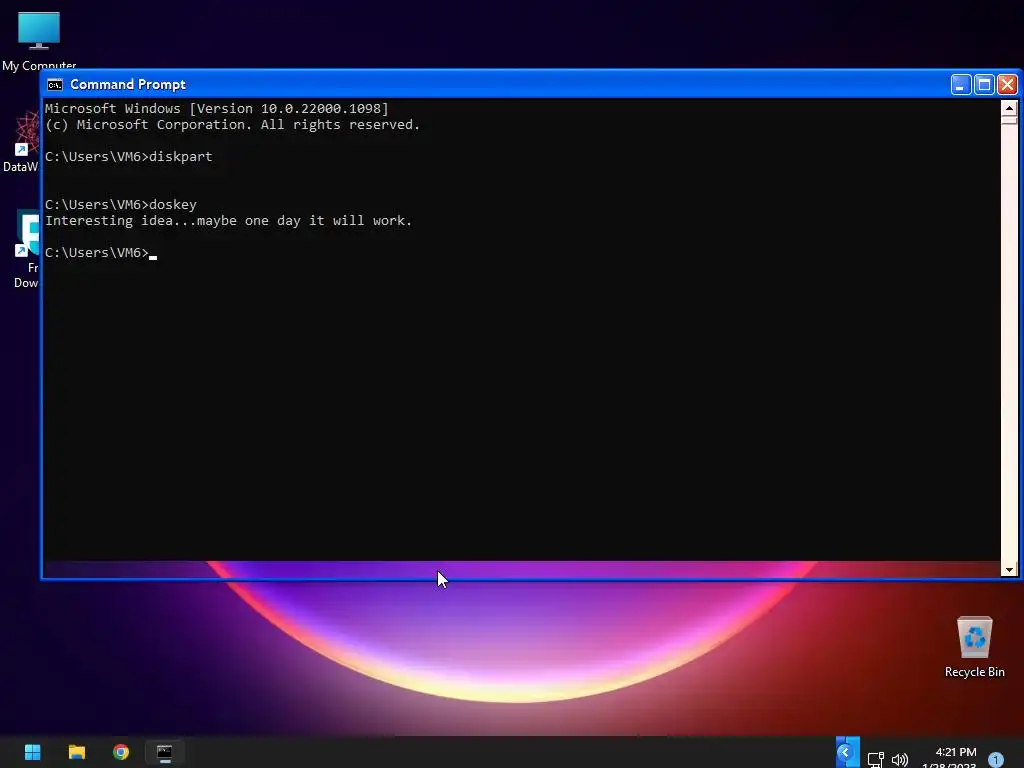1024x768 pixels.
Task: Open the My Computer desktop icon
Action: (x=39, y=40)
